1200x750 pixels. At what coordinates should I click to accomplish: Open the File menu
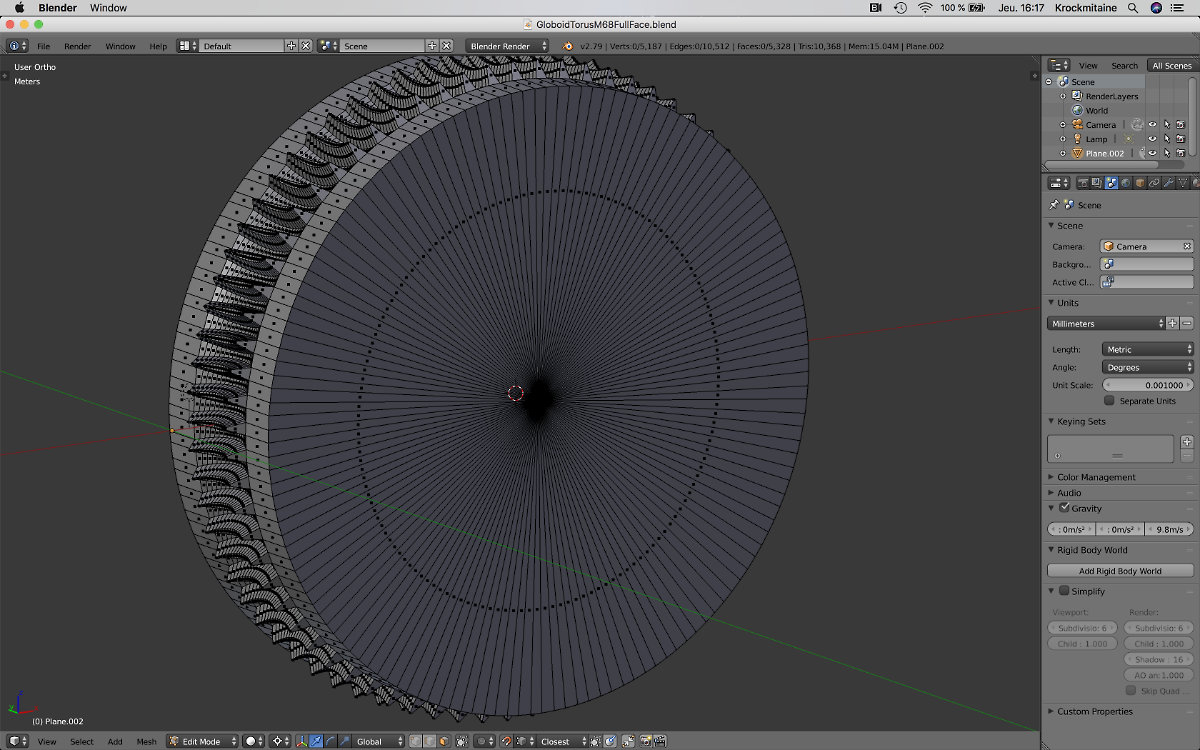coord(43,46)
